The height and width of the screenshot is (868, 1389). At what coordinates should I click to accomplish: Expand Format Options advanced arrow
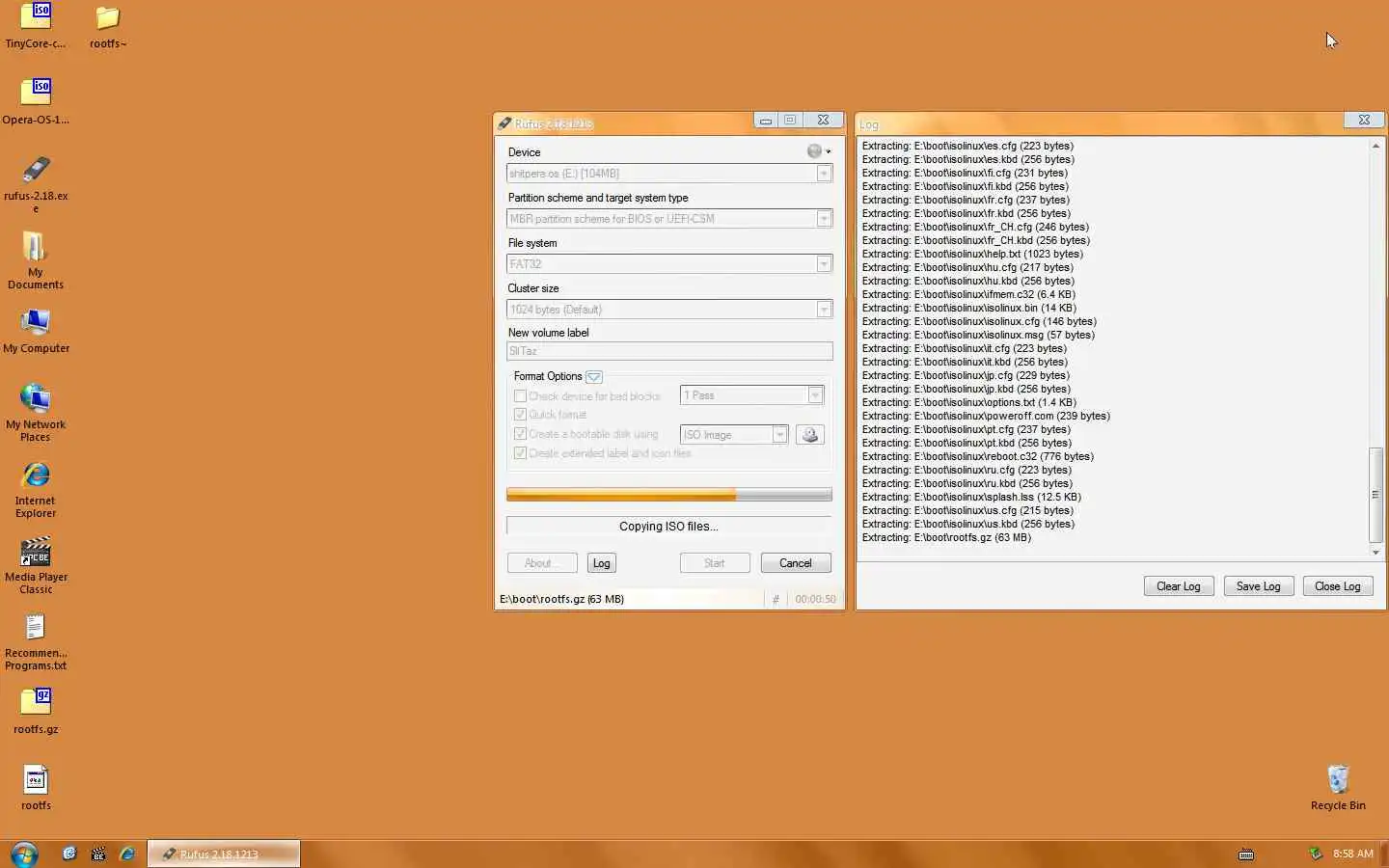coord(594,377)
